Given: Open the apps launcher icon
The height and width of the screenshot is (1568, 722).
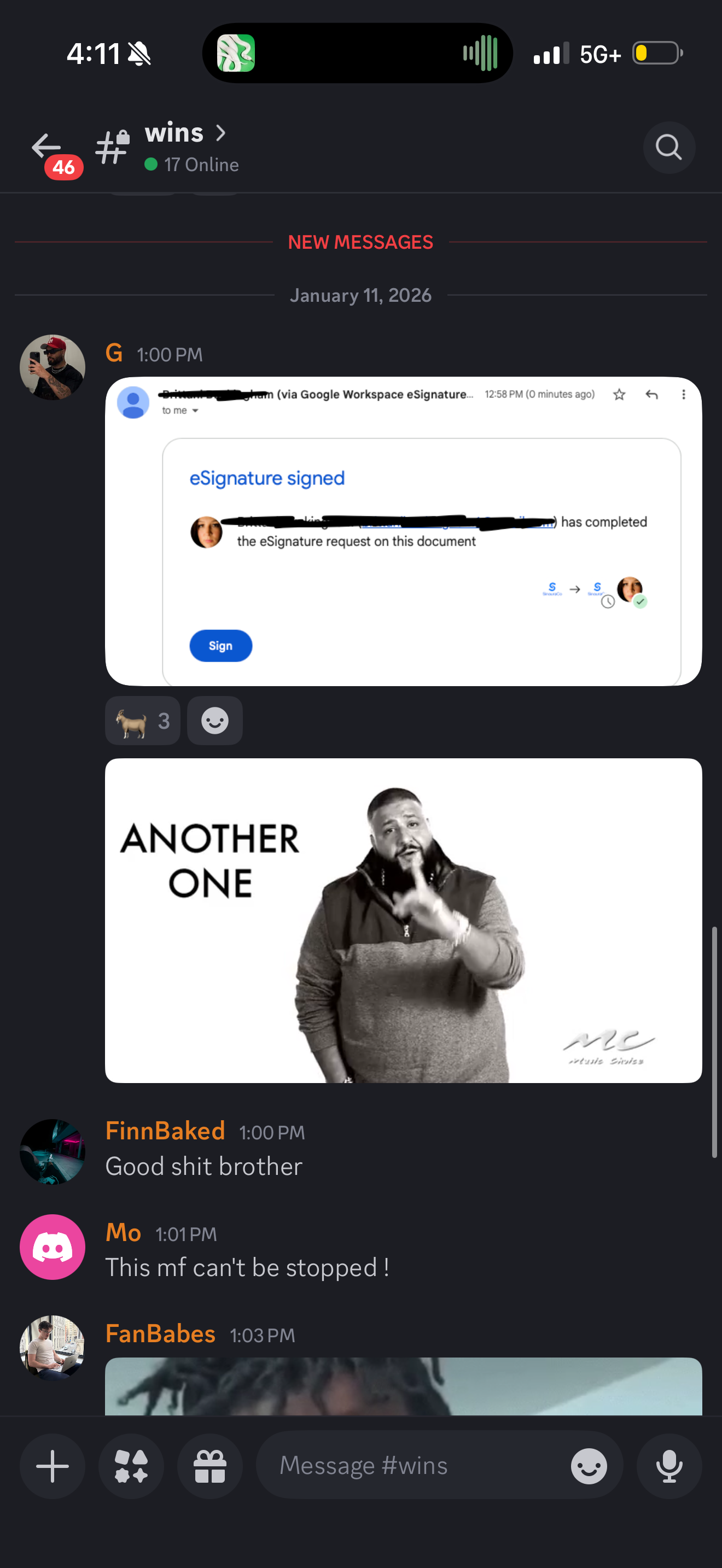Looking at the screenshot, I should (x=131, y=1466).
